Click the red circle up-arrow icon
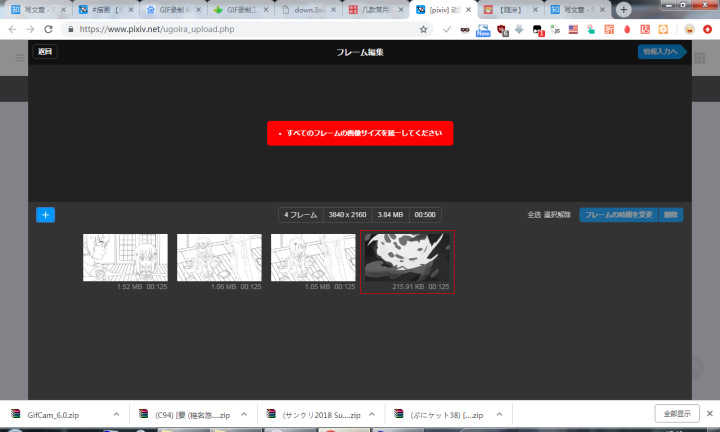 pos(708,29)
